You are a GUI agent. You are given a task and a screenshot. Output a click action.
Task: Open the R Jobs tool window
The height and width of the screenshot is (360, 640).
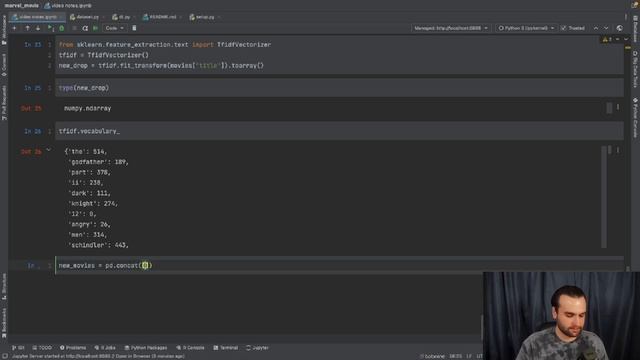pos(105,348)
